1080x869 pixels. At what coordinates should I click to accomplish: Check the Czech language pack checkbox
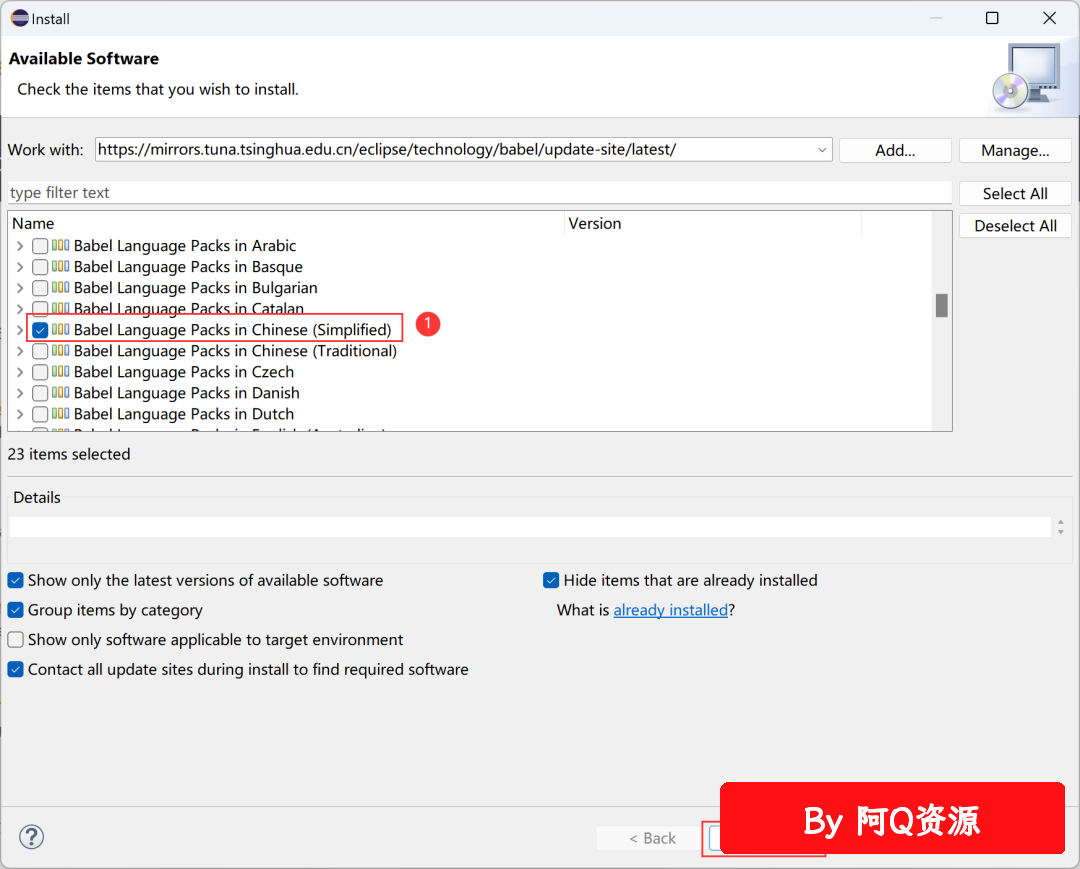(x=40, y=372)
